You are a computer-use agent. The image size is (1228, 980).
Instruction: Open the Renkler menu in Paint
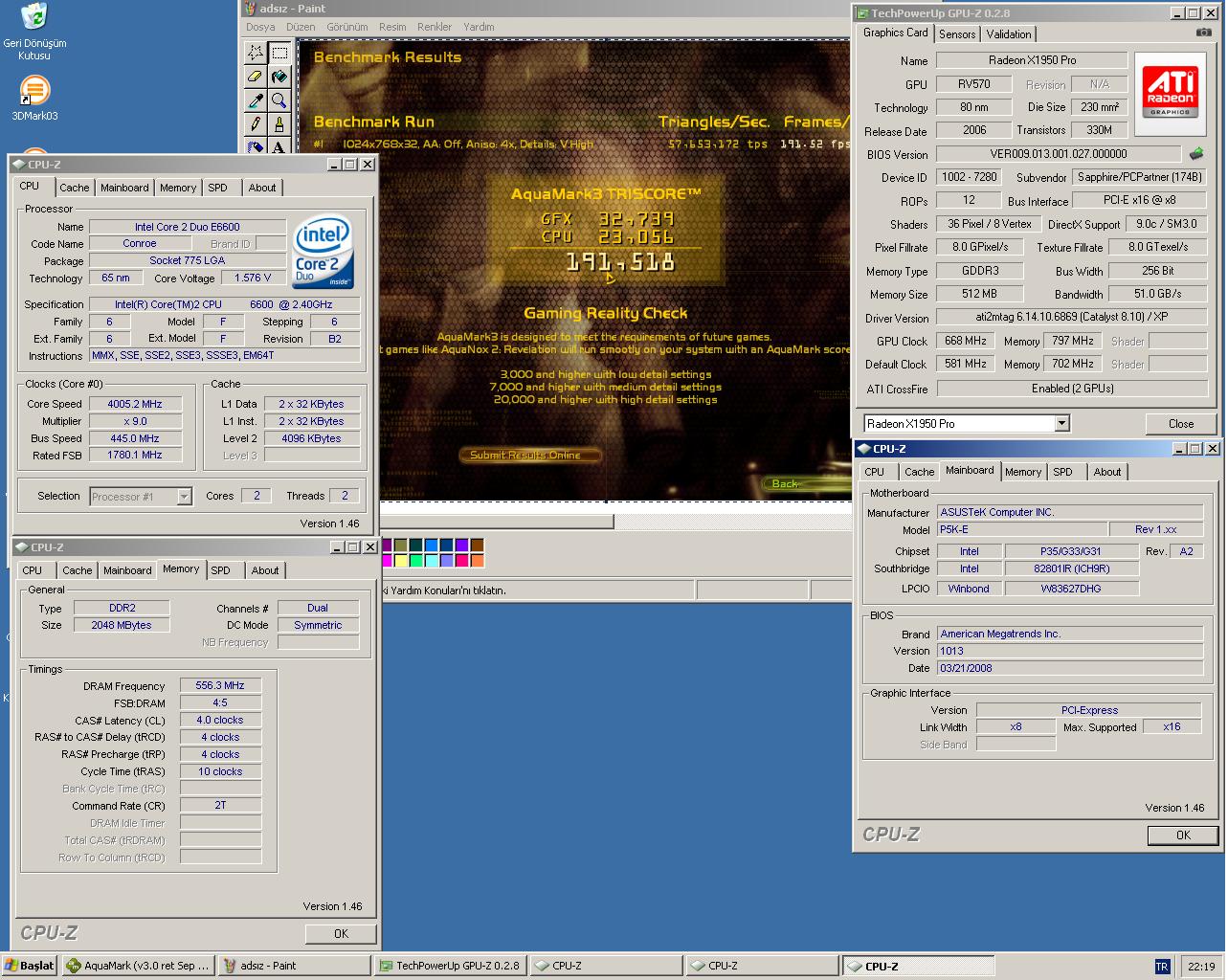click(435, 27)
